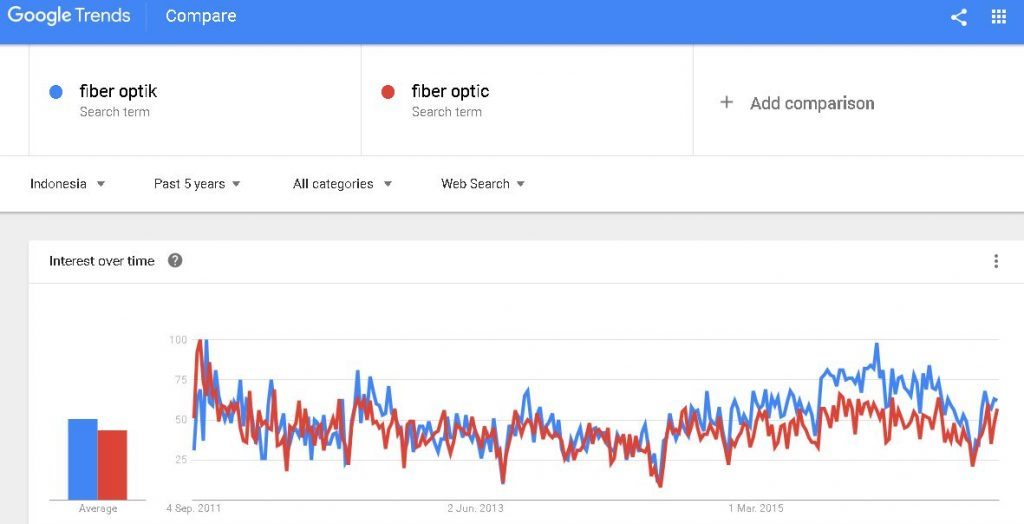Select the fiber optik search term
Viewport: 1024px width, 524px height.
click(x=118, y=92)
